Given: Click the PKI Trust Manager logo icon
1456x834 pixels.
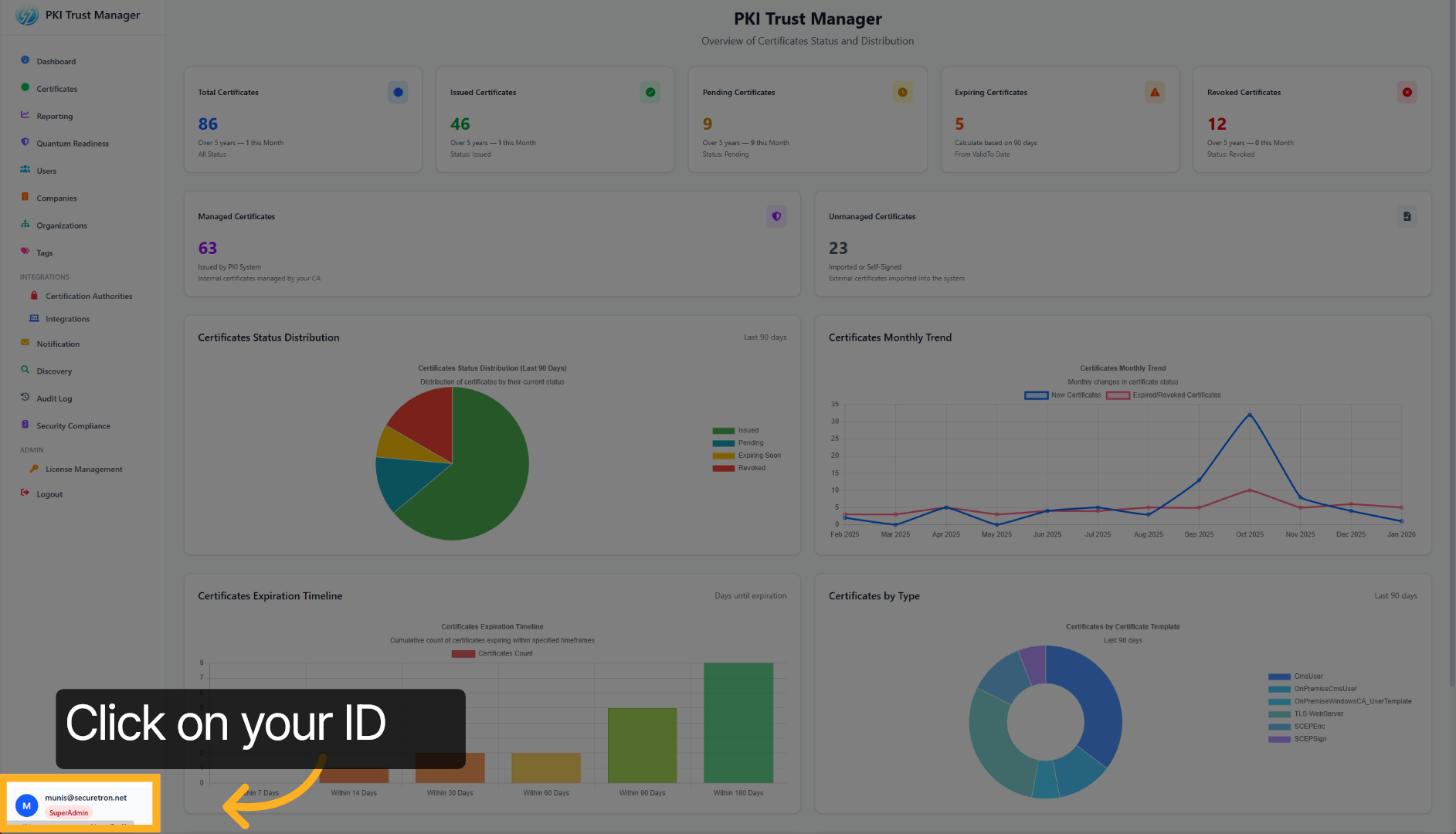Looking at the screenshot, I should [26, 15].
